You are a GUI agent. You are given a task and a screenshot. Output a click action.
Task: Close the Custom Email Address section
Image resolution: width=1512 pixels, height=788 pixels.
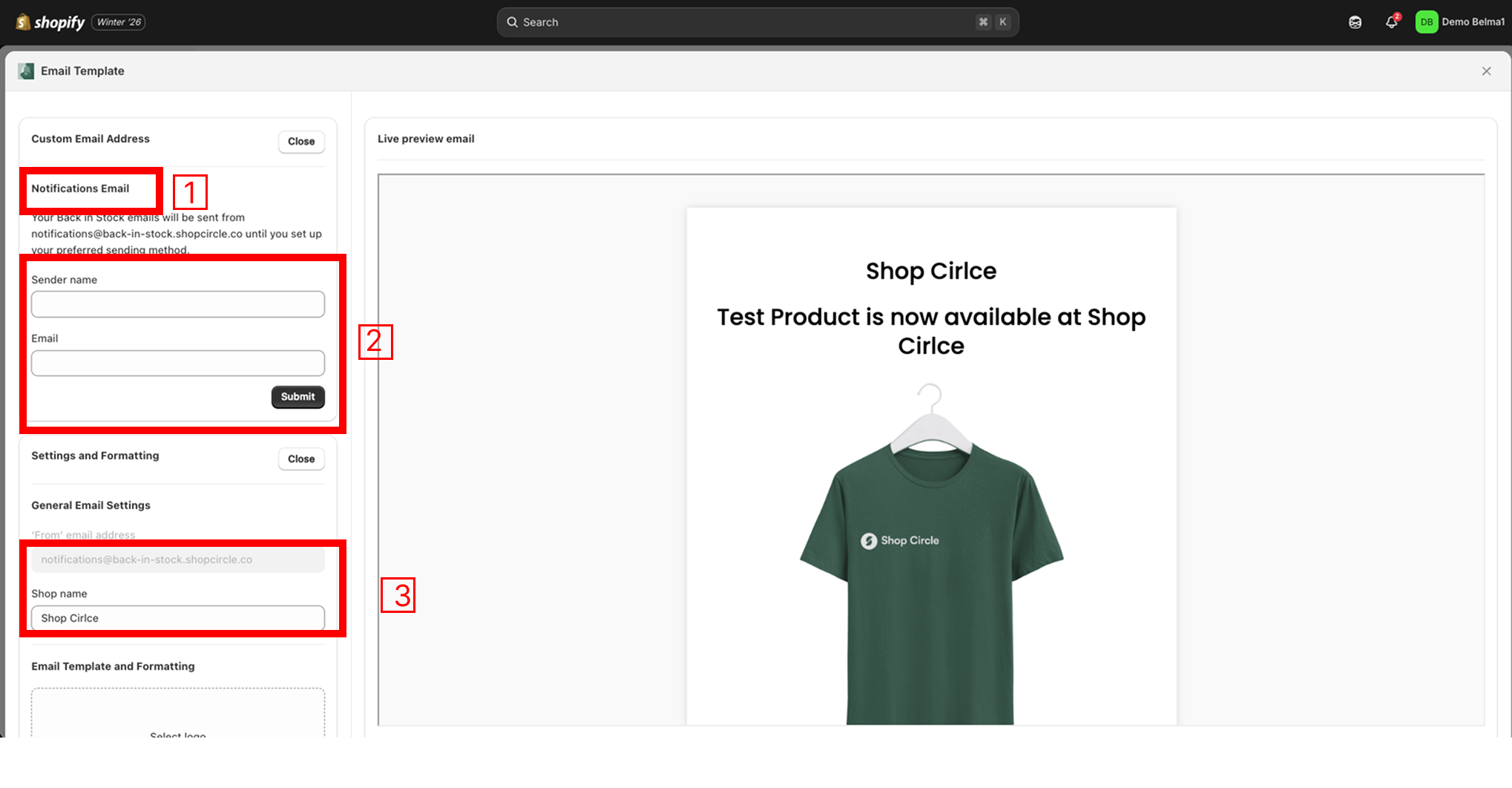tap(301, 141)
